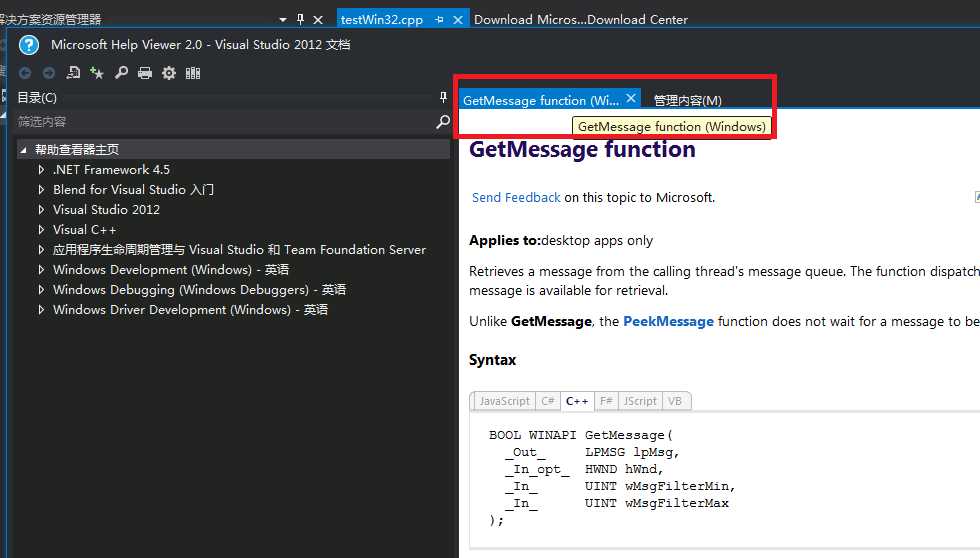Viewport: 980px width, 558px height.
Task: Select Visual C++ tree item
Action: [84, 229]
